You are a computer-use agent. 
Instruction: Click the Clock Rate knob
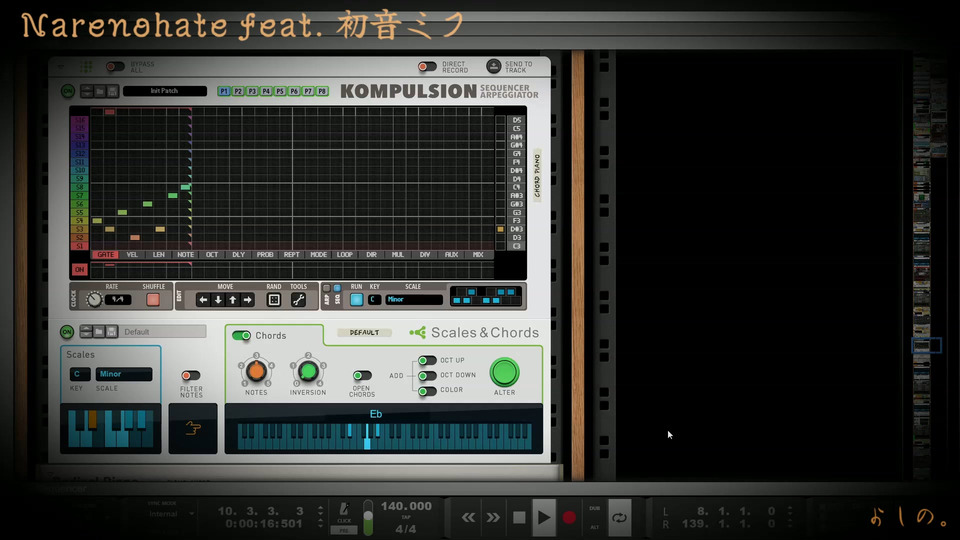click(94, 299)
